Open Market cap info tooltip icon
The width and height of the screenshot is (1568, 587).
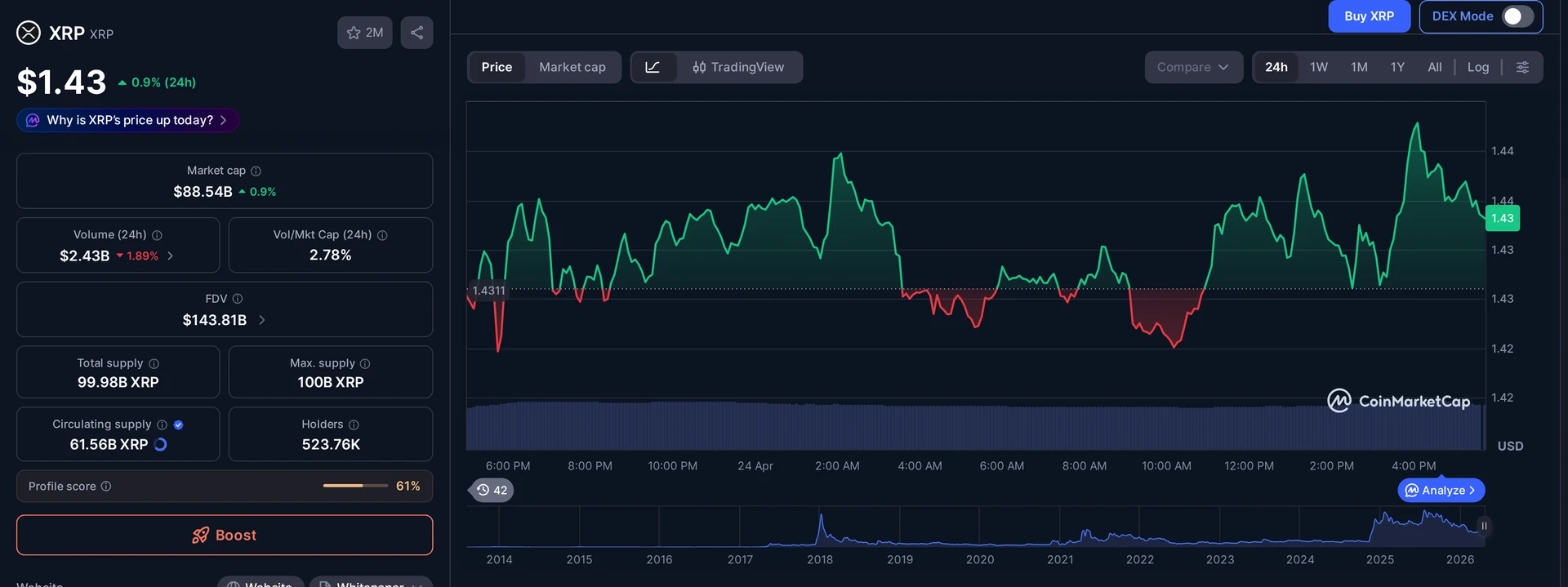256,171
